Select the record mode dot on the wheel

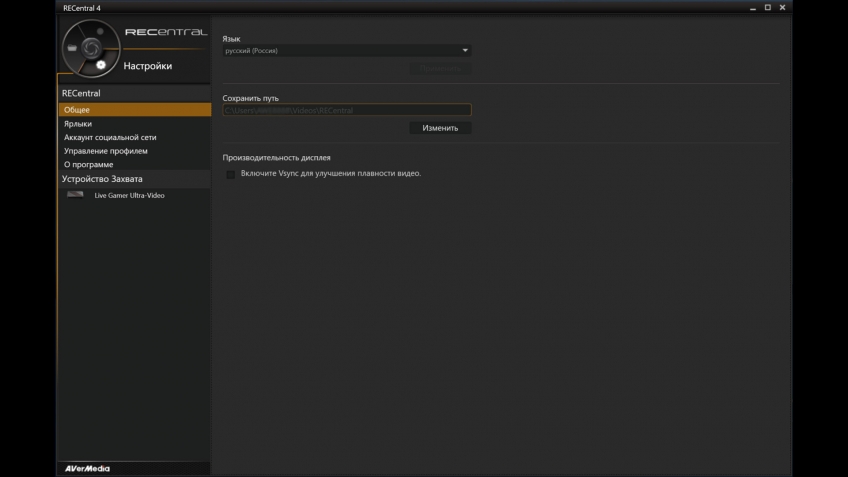[100, 32]
